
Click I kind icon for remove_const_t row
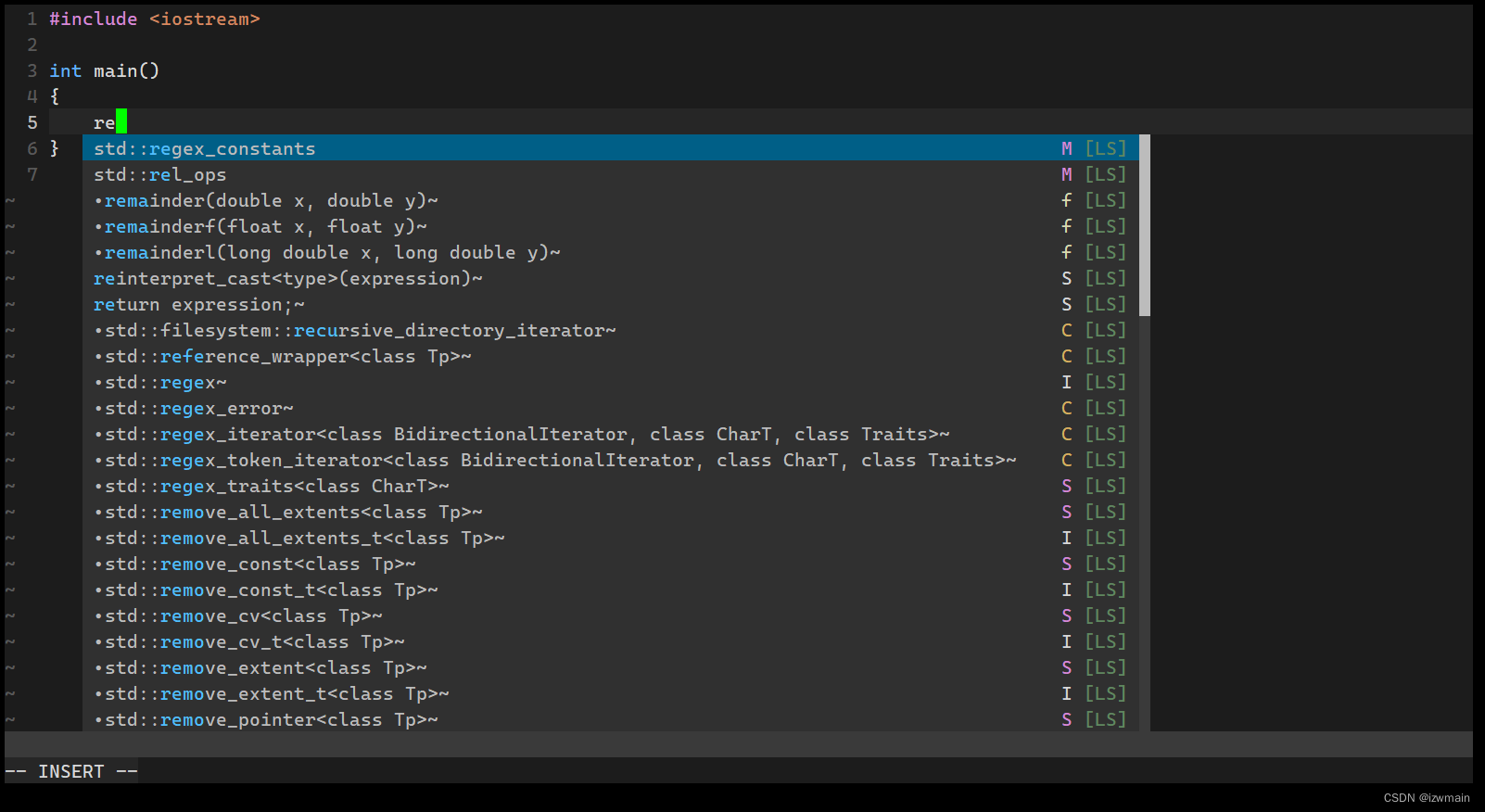[1067, 590]
